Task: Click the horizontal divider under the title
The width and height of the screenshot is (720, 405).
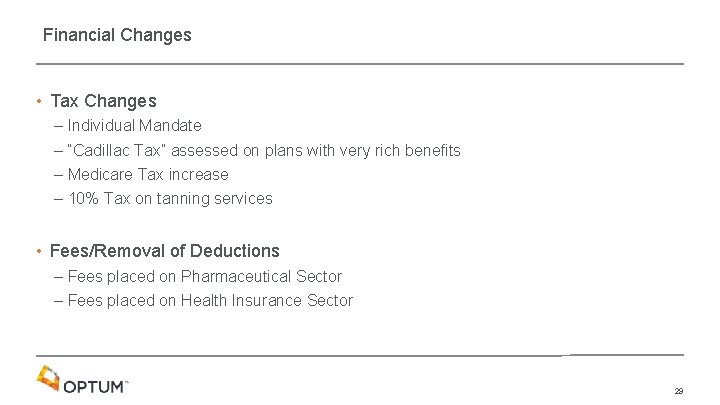Action: click(x=360, y=64)
